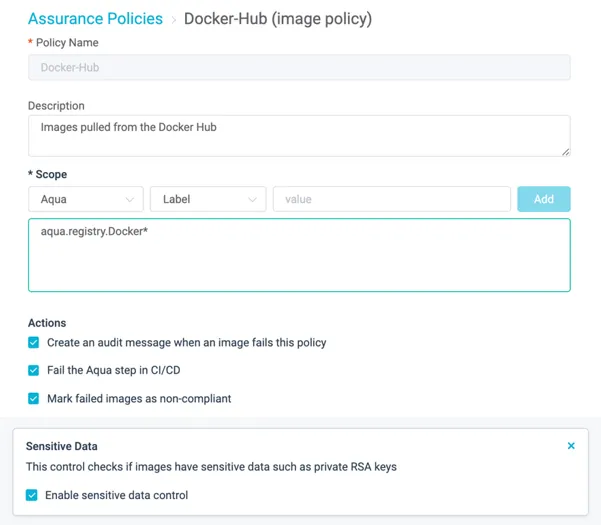Uncheck Enable sensitive data control

click(32, 495)
